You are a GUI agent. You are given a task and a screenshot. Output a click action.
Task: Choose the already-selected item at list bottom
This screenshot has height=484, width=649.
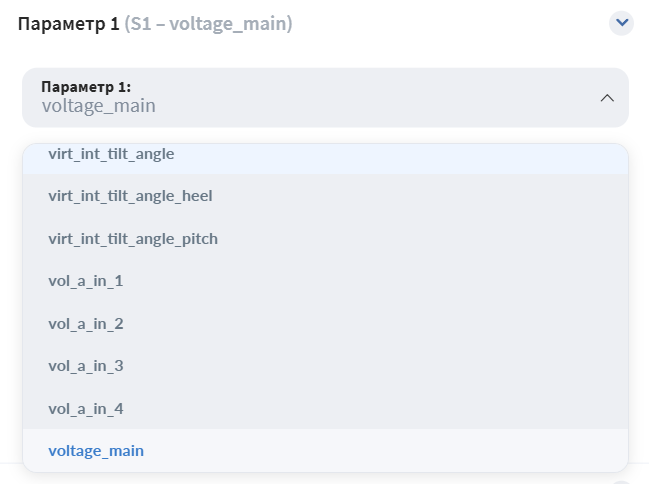pyautogui.click(x=325, y=450)
